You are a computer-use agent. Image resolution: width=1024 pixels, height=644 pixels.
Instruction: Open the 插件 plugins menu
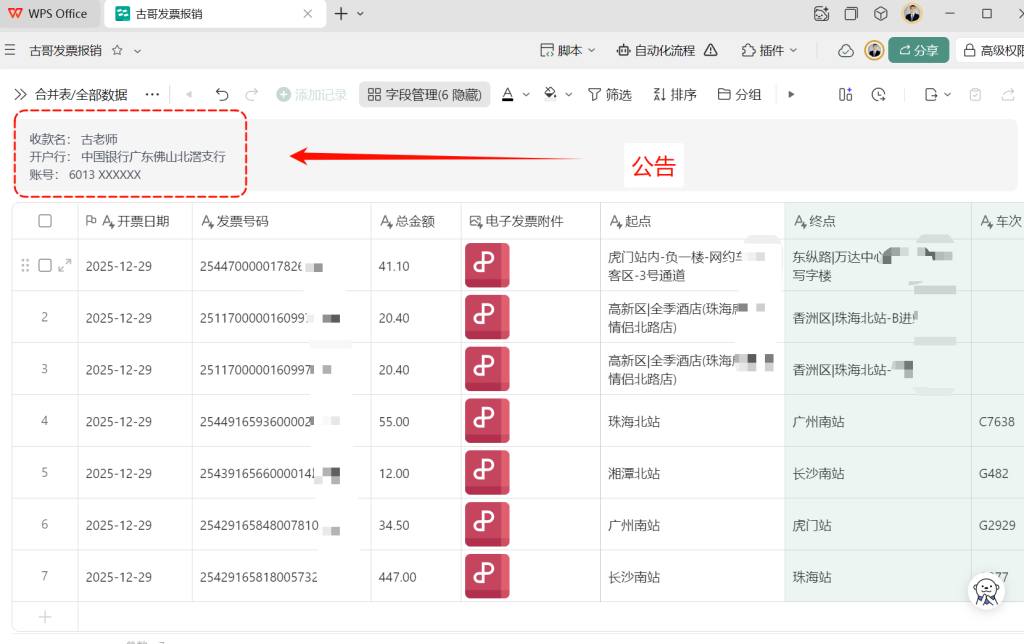pos(769,50)
